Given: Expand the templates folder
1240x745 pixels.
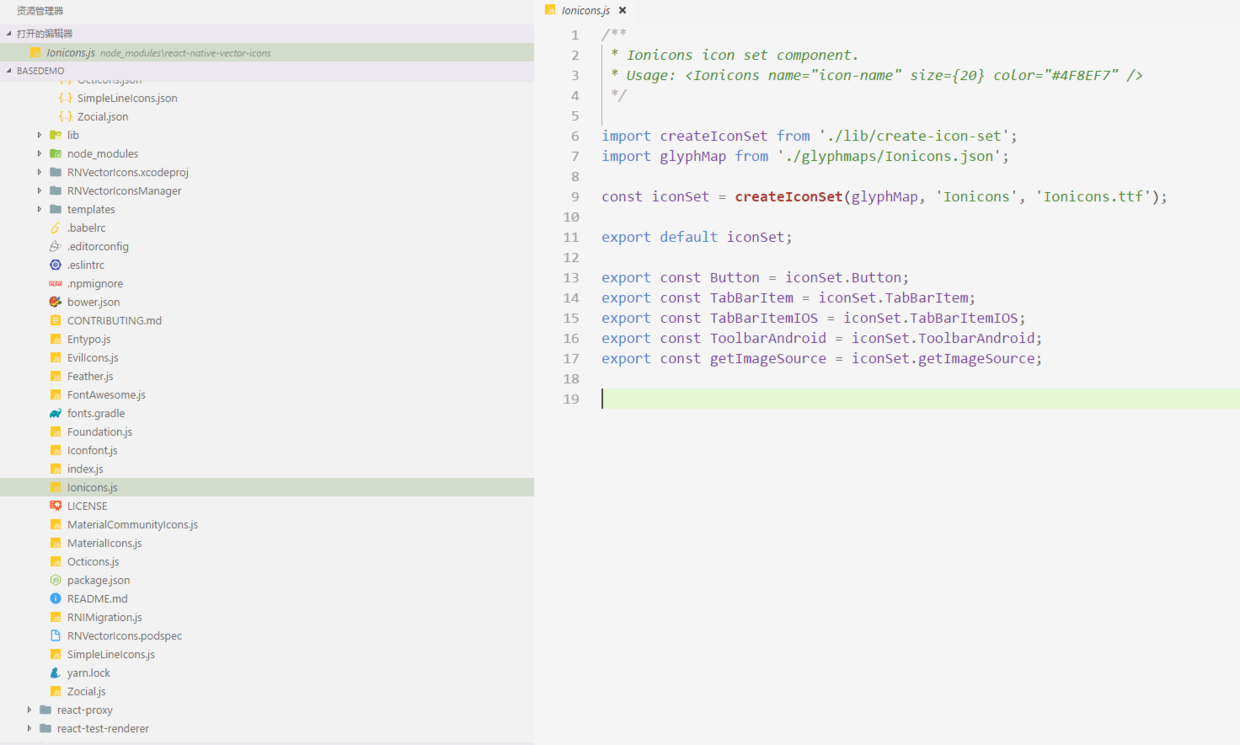Looking at the screenshot, I should click(40, 209).
